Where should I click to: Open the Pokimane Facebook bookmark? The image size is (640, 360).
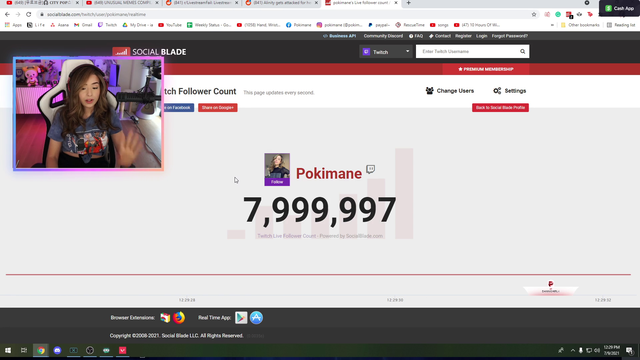click(299, 25)
